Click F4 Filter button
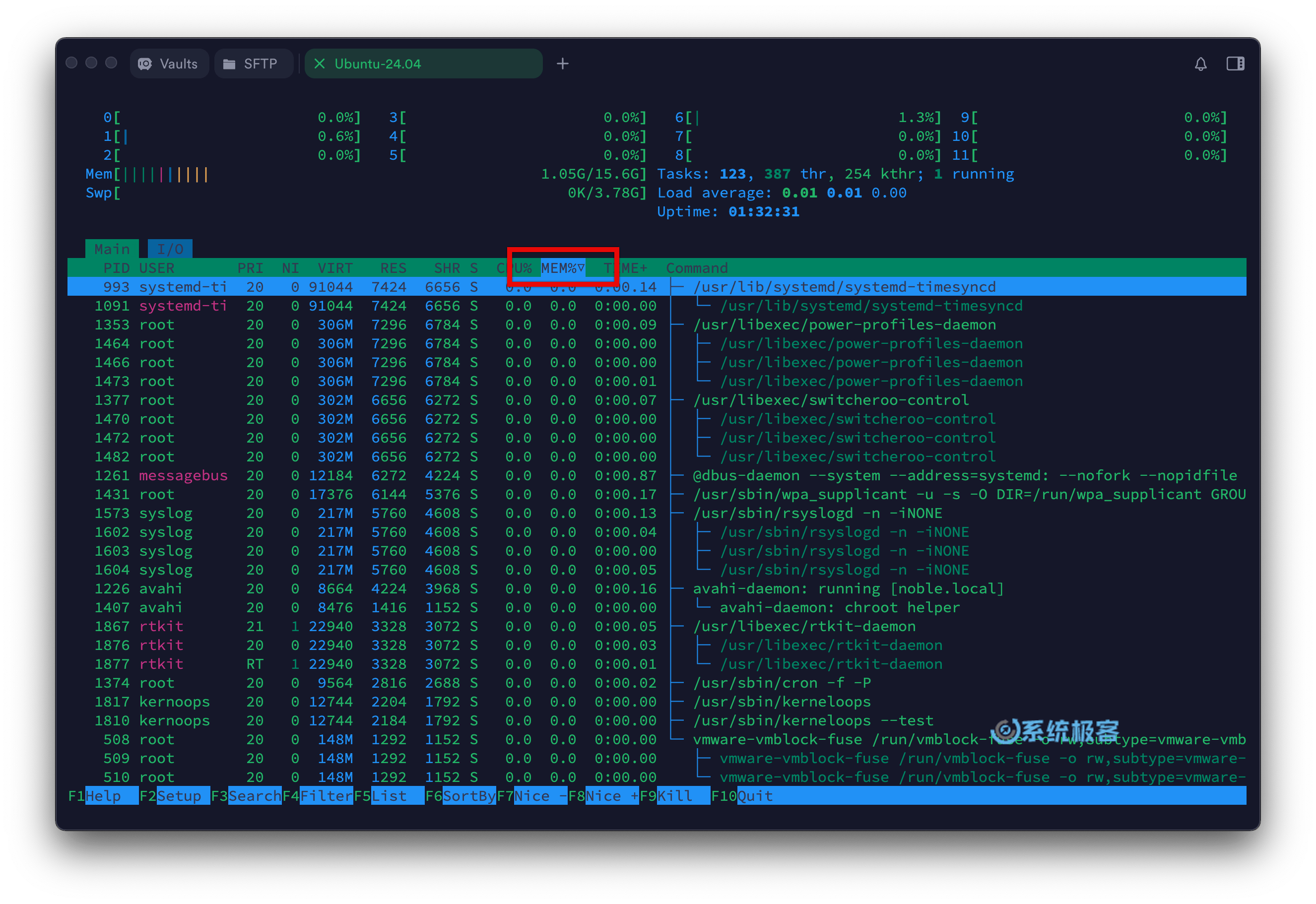 coord(317,796)
